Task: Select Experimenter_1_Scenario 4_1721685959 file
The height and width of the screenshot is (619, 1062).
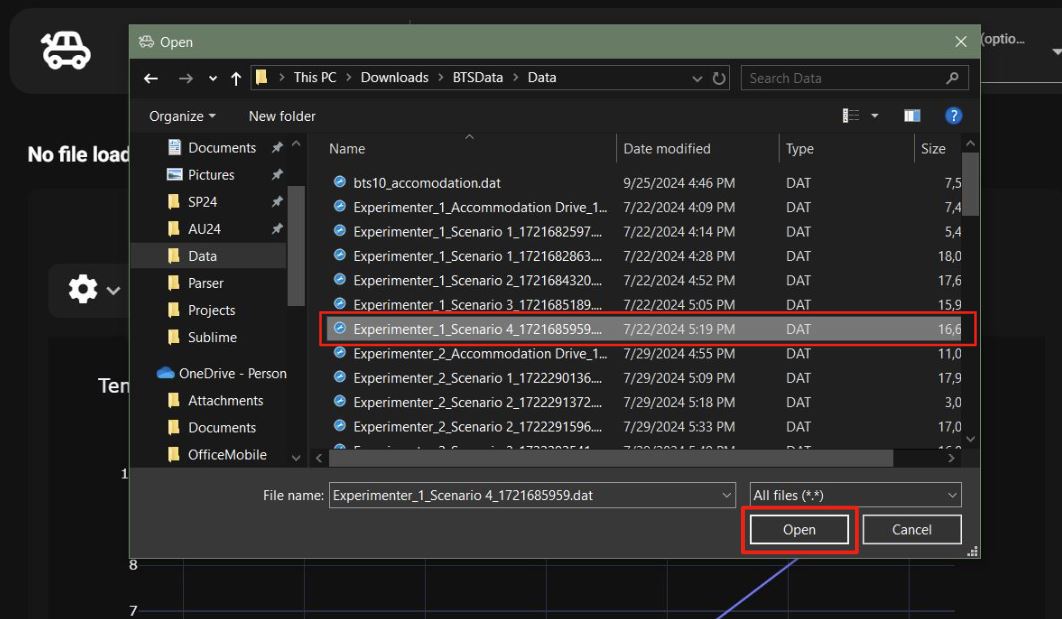Action: (x=643, y=328)
